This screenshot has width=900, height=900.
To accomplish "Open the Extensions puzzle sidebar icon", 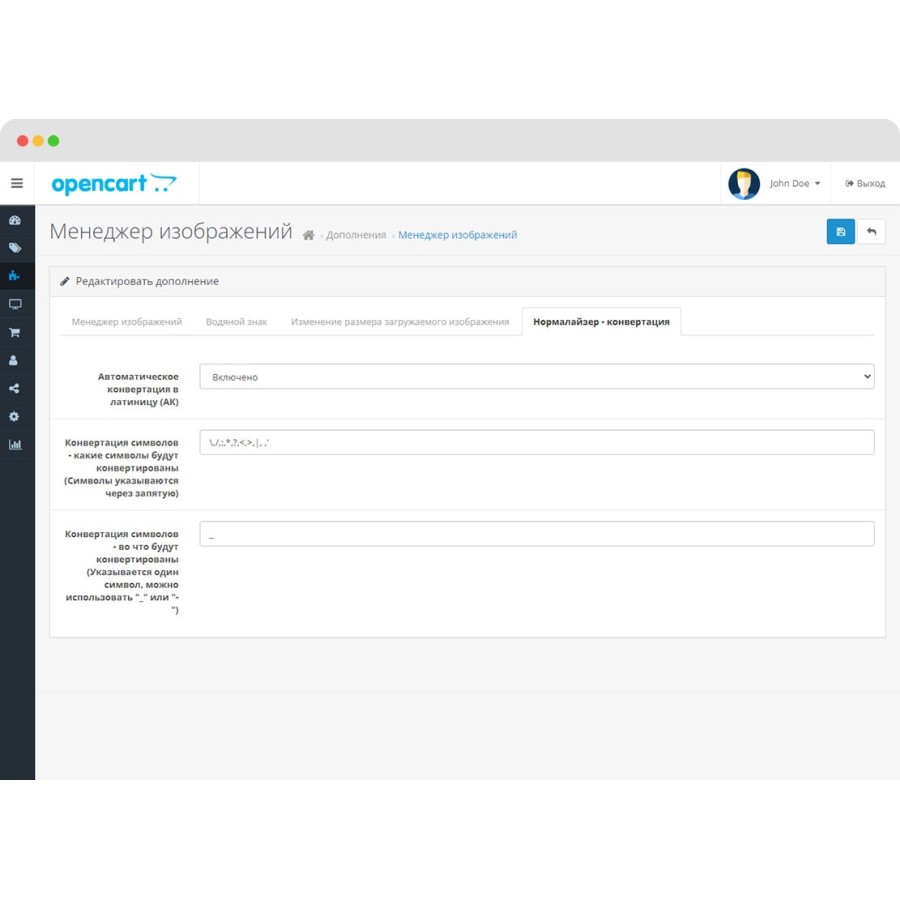I will coord(14,276).
